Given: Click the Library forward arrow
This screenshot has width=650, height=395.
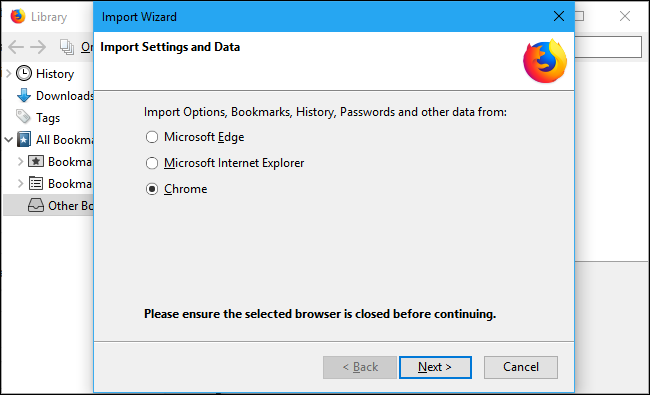Looking at the screenshot, I should pyautogui.click(x=38, y=47).
